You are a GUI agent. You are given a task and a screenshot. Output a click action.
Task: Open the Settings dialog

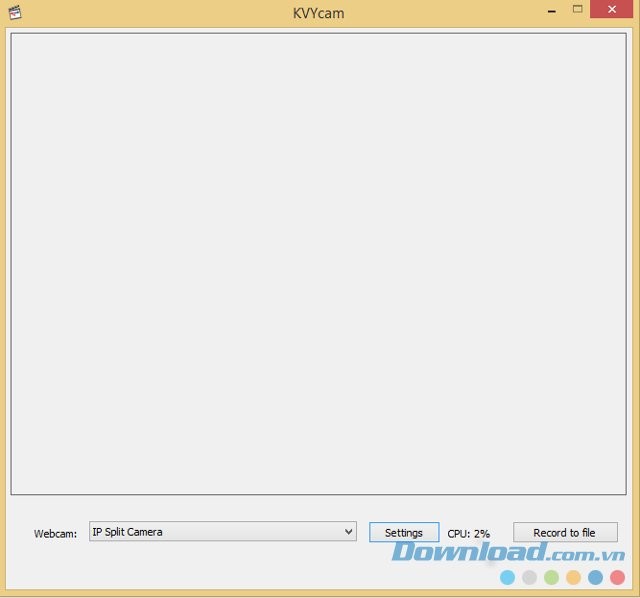[404, 533]
